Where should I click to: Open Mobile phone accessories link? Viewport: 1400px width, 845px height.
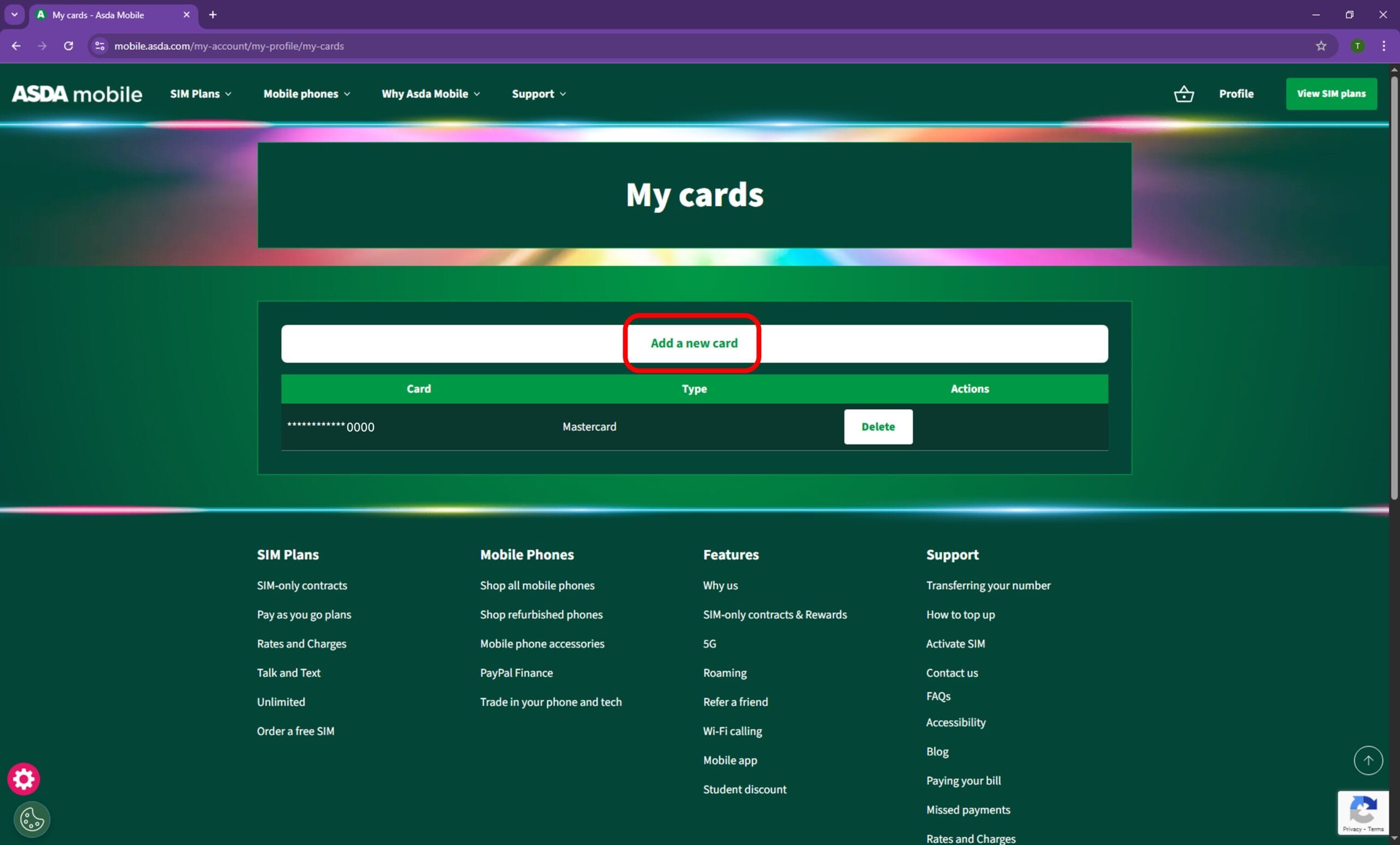click(542, 643)
